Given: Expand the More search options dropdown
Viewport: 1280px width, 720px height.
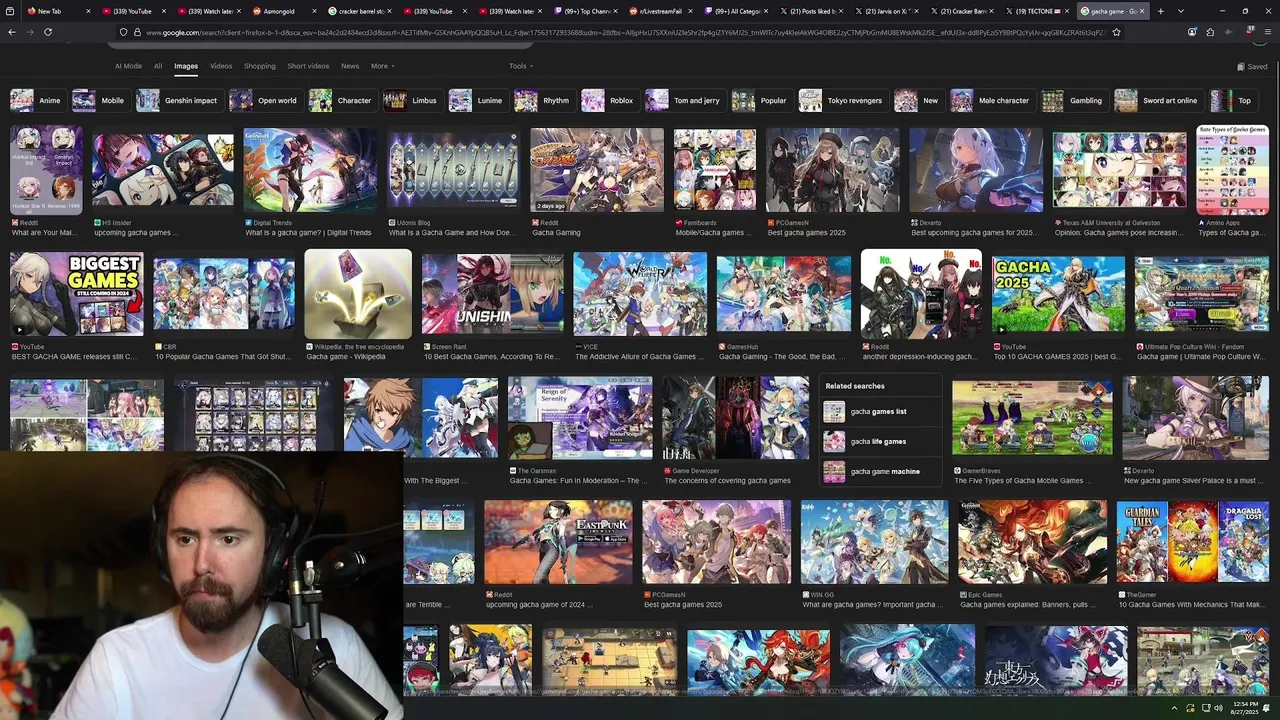Looking at the screenshot, I should pyautogui.click(x=382, y=66).
